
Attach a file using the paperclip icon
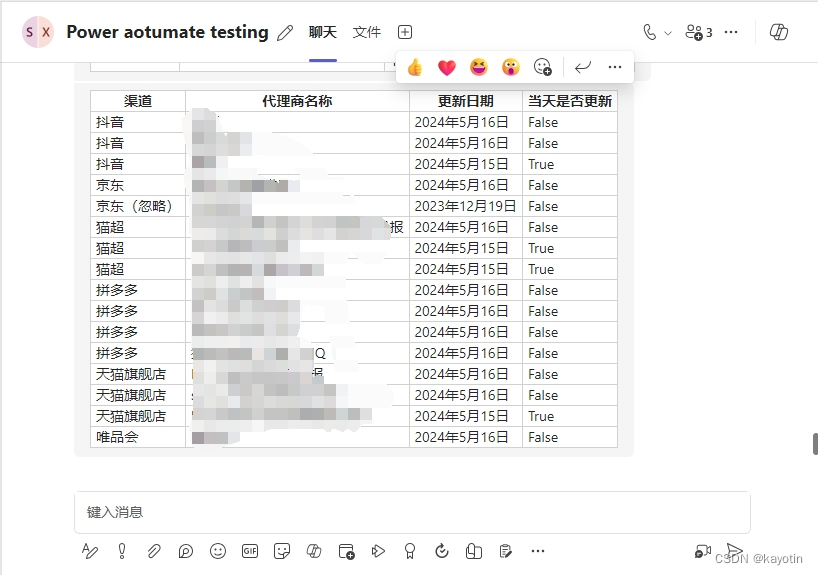[x=154, y=551]
